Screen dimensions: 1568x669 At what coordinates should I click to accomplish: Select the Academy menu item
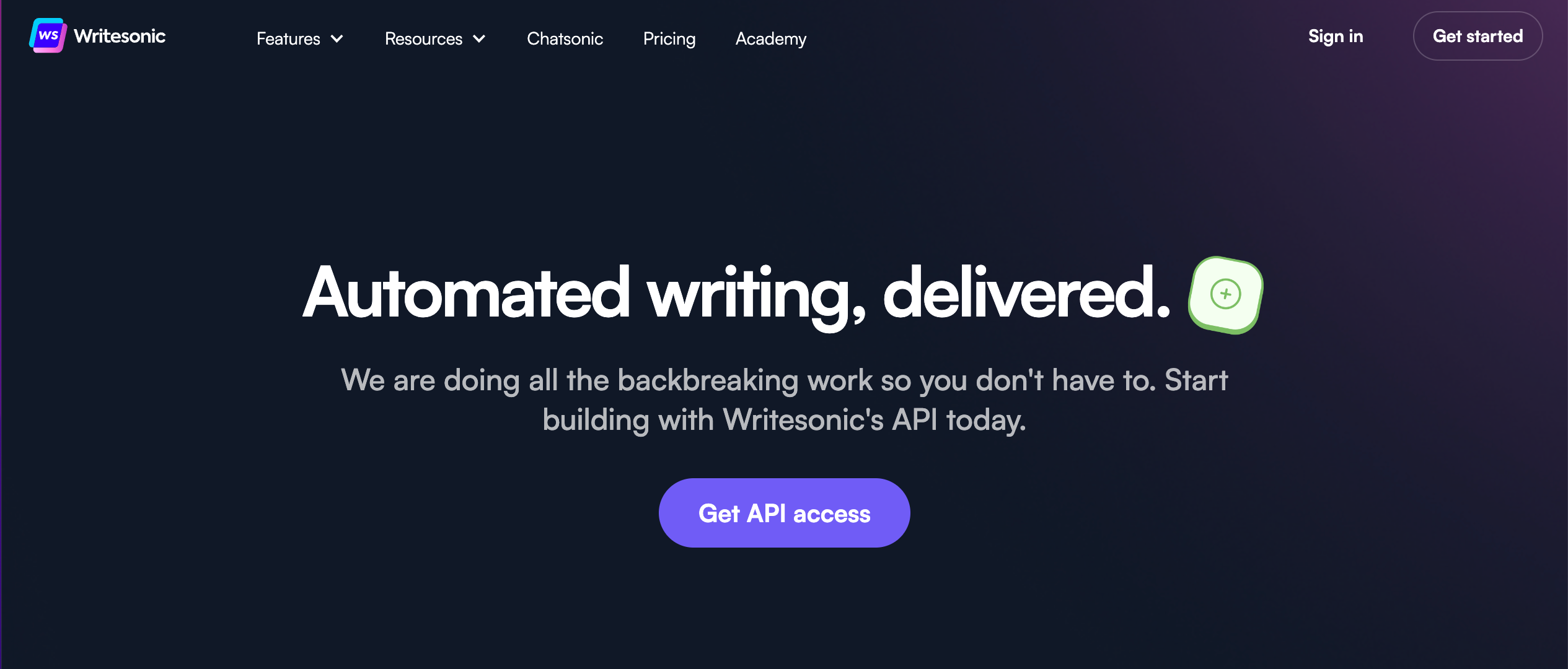pyautogui.click(x=771, y=39)
